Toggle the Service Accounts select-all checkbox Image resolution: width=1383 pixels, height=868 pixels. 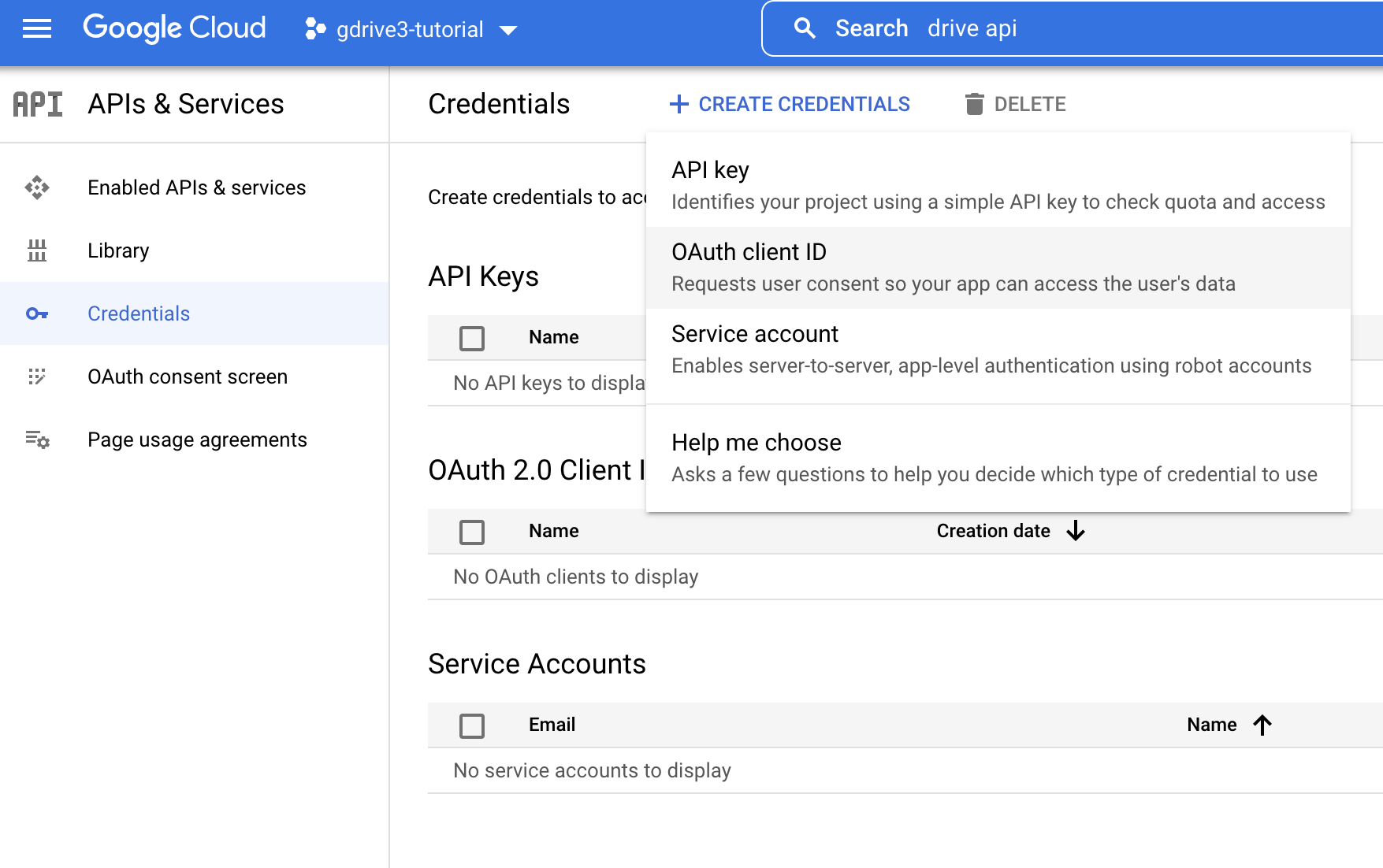click(472, 725)
